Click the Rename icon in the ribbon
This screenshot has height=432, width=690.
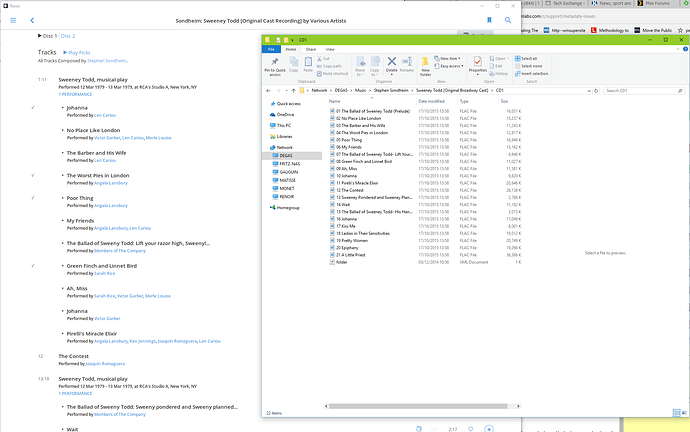(x=407, y=64)
